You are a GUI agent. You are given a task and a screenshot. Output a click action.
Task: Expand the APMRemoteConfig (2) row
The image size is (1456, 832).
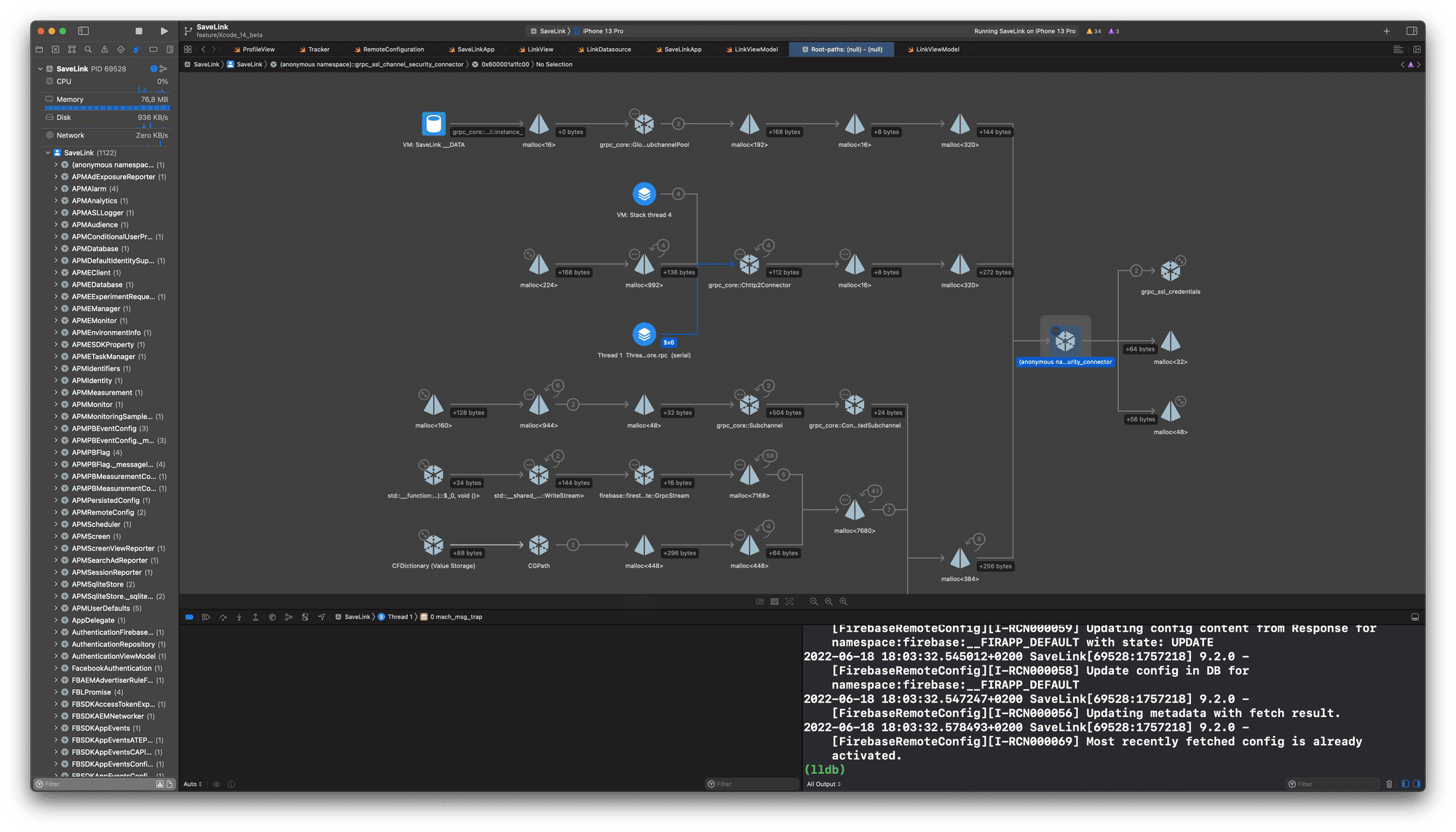(55, 512)
